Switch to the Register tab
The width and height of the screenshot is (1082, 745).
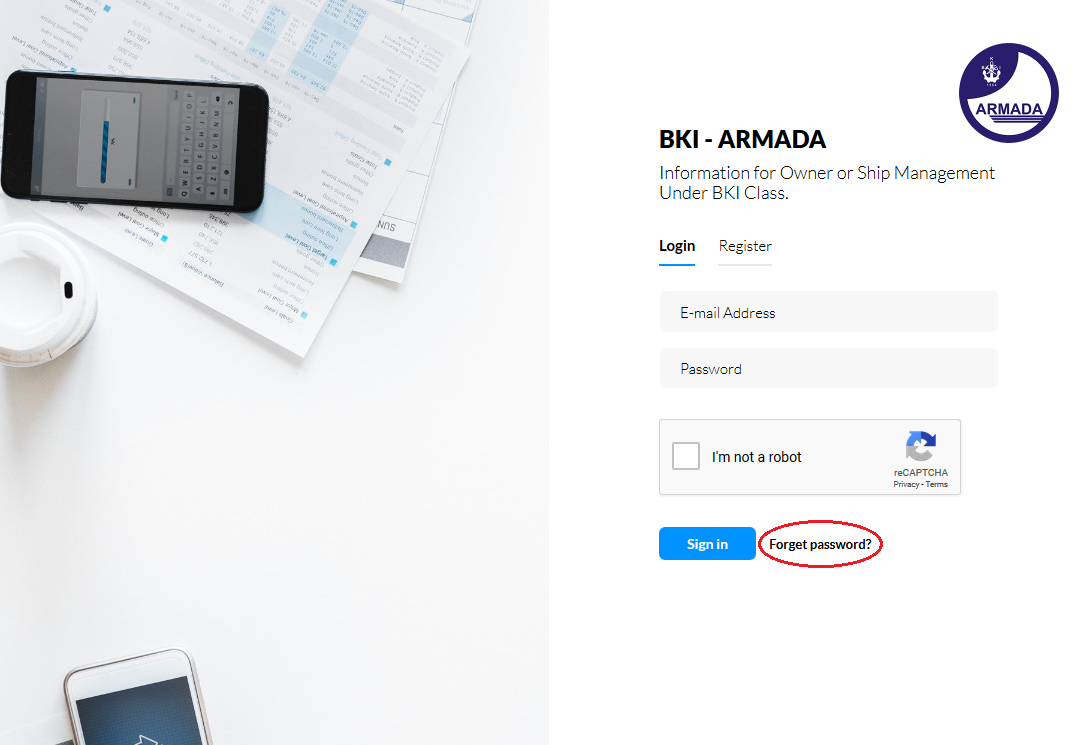coord(745,246)
